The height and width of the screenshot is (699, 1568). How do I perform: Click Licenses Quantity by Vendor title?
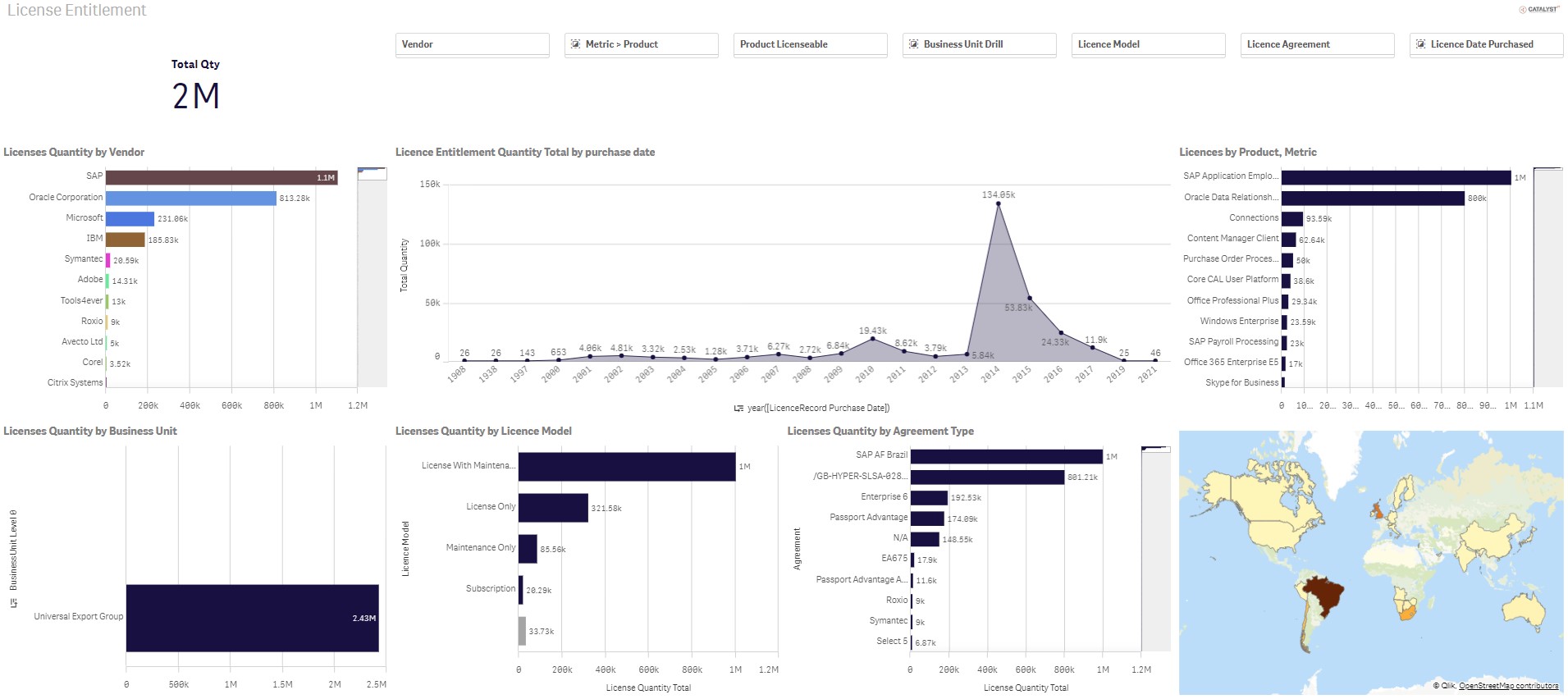(74, 152)
